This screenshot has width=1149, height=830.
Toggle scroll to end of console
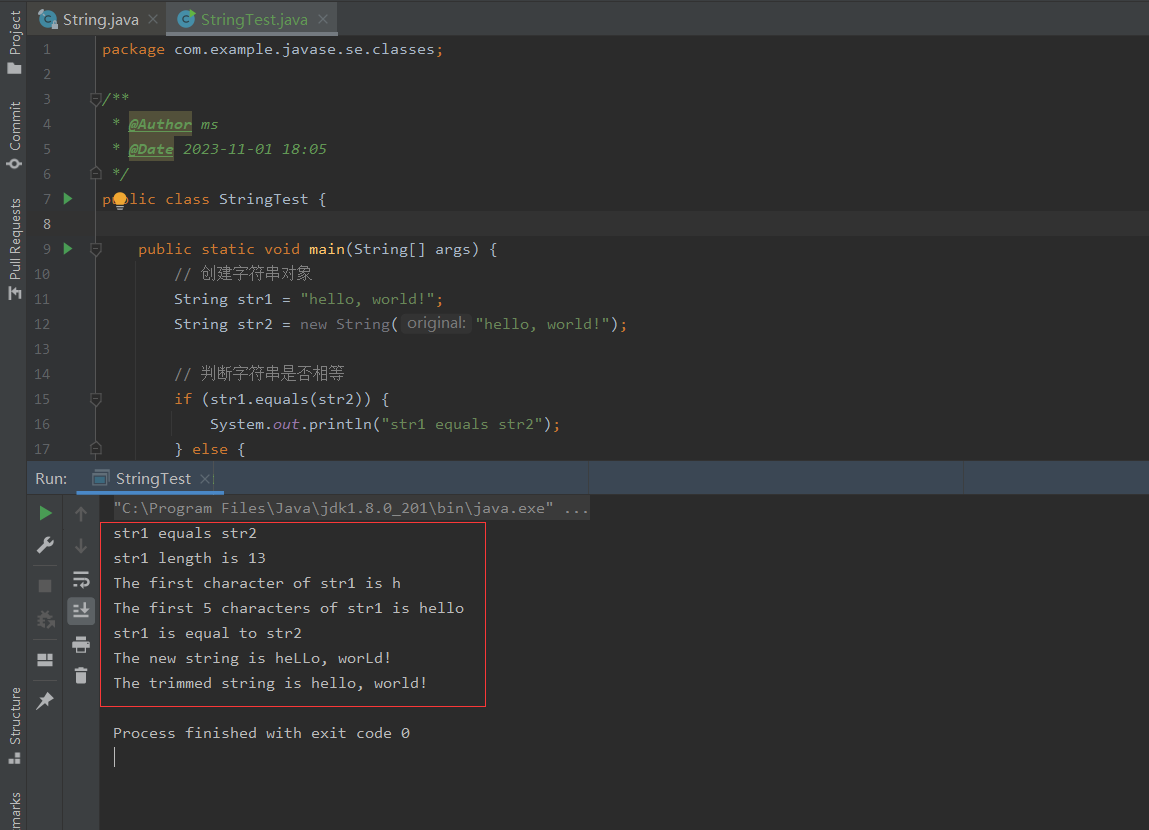pos(81,610)
